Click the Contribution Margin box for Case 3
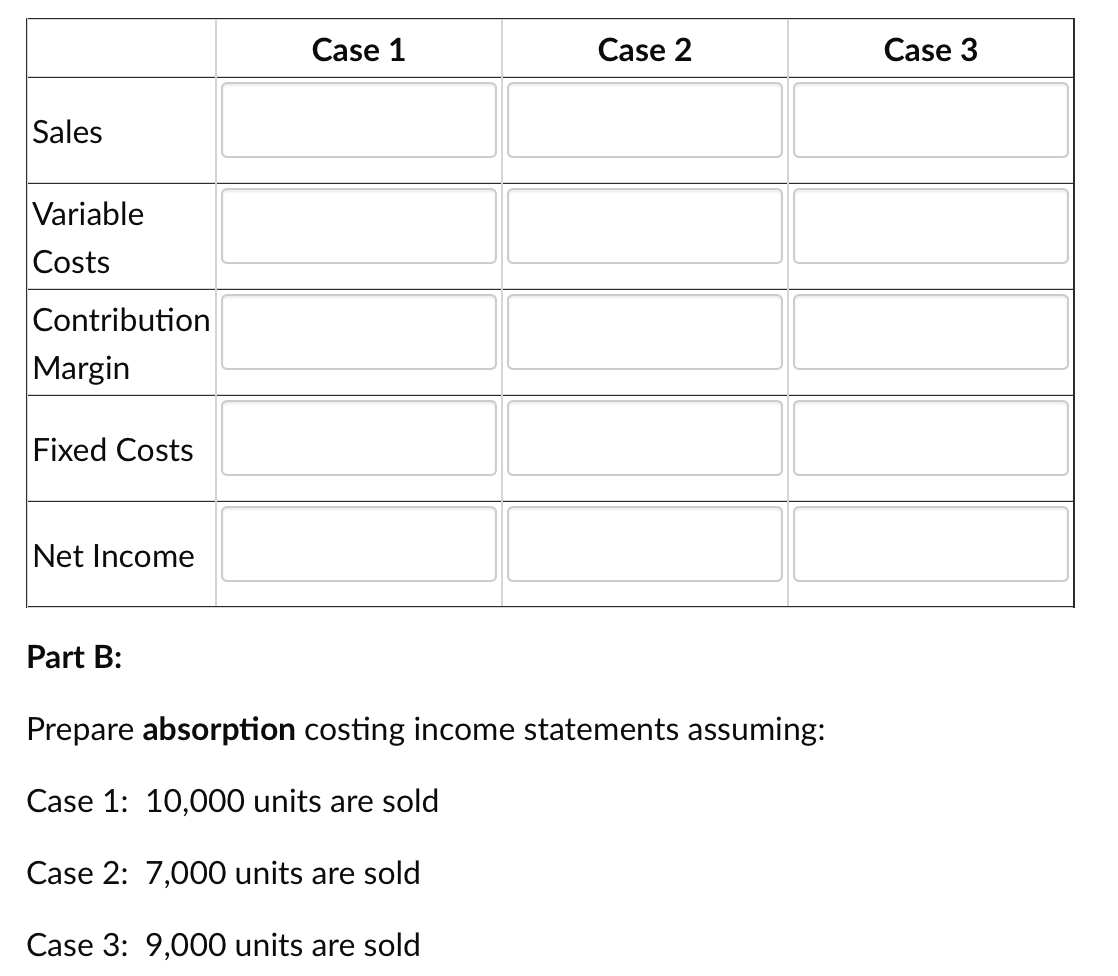 click(930, 333)
